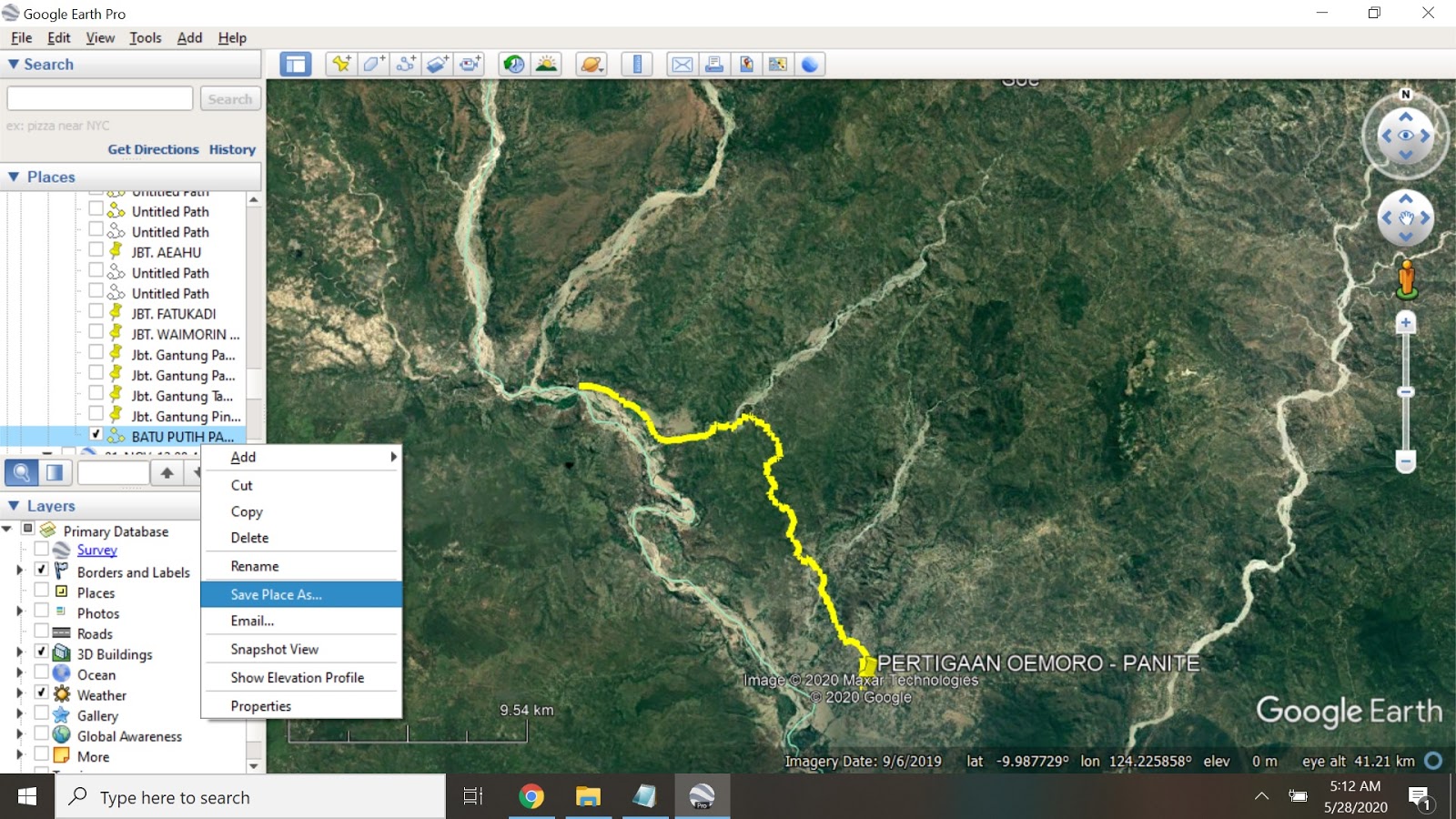Image resolution: width=1456 pixels, height=819 pixels.
Task: Click the Save Image toolbar icon
Action: (x=746, y=64)
